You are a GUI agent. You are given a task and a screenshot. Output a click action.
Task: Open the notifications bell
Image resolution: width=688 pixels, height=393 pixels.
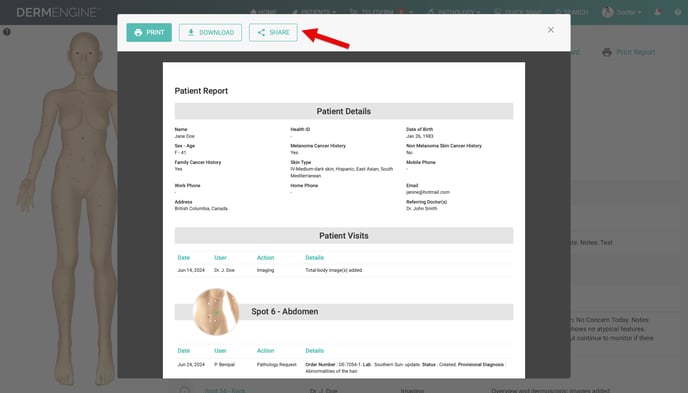657,12
